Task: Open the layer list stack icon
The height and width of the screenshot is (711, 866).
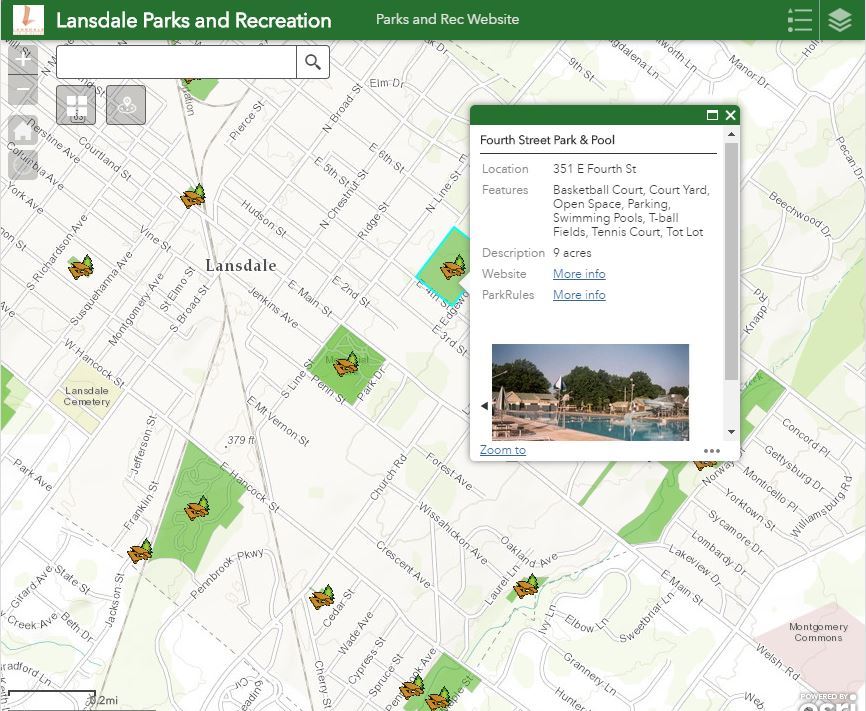Action: pyautogui.click(x=840, y=20)
